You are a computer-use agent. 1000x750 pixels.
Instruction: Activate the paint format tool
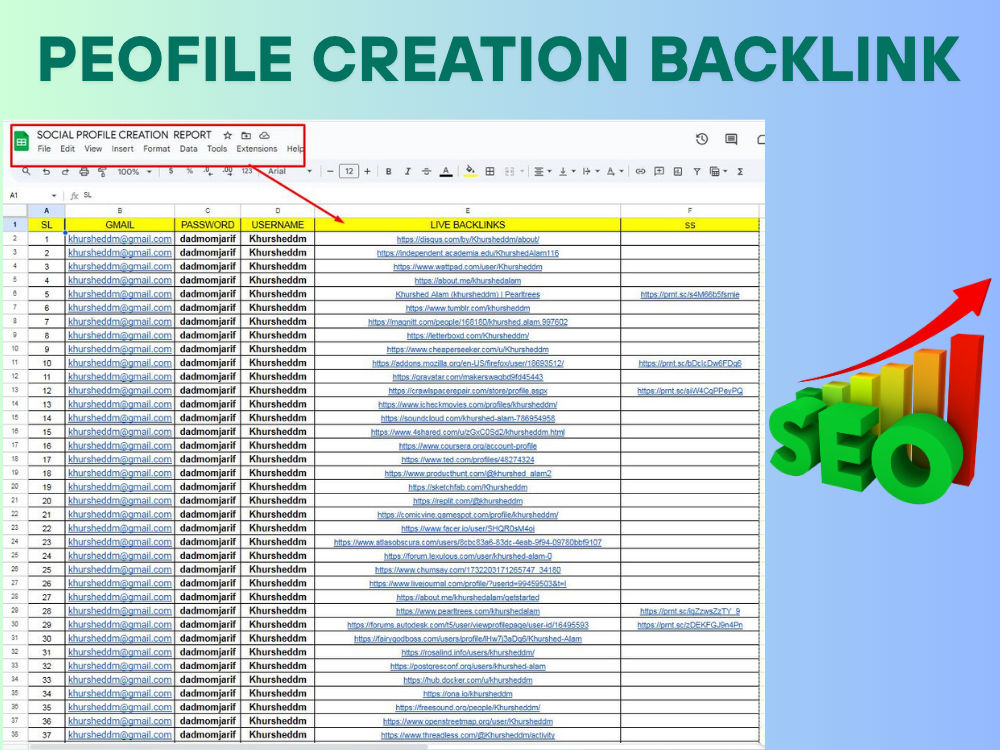(103, 172)
